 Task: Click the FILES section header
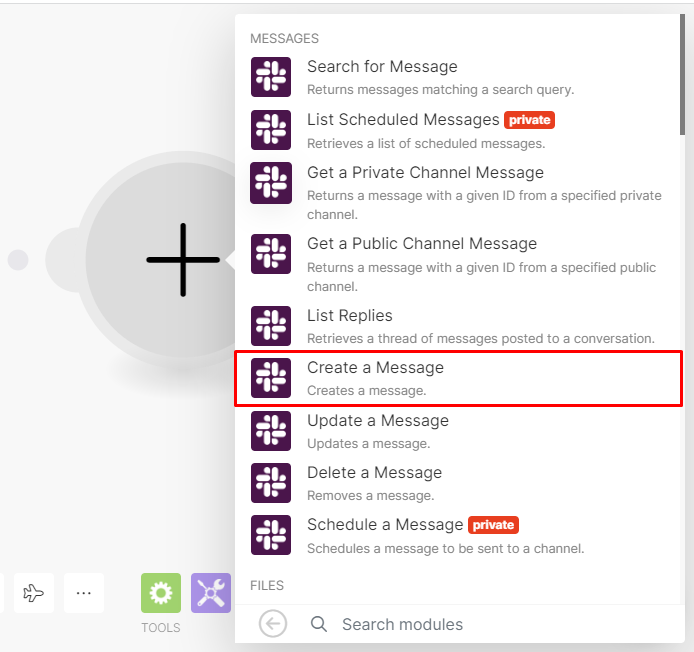(267, 586)
